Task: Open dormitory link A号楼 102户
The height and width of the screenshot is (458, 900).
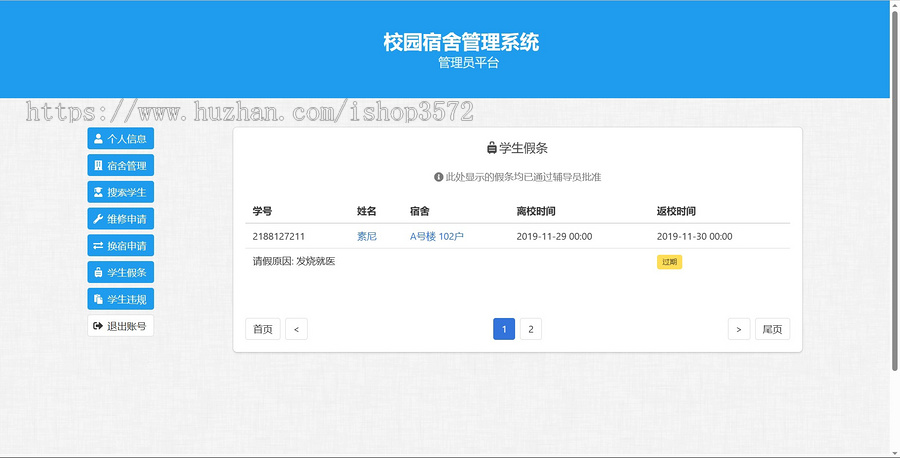Action: [x=437, y=236]
